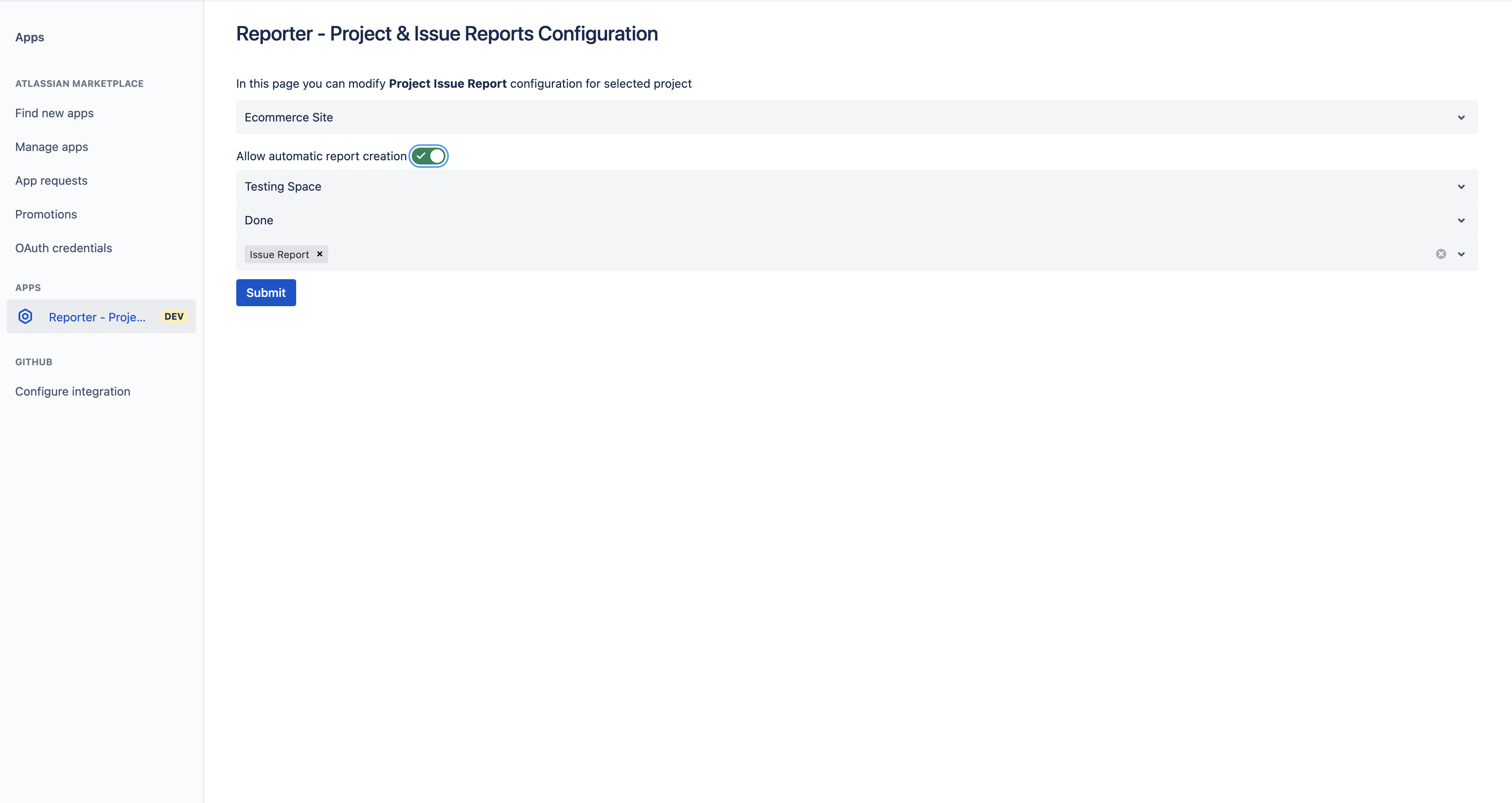Viewport: 1512px width, 803px height.
Task: Click the Apps sidebar heading
Action: tap(30, 37)
